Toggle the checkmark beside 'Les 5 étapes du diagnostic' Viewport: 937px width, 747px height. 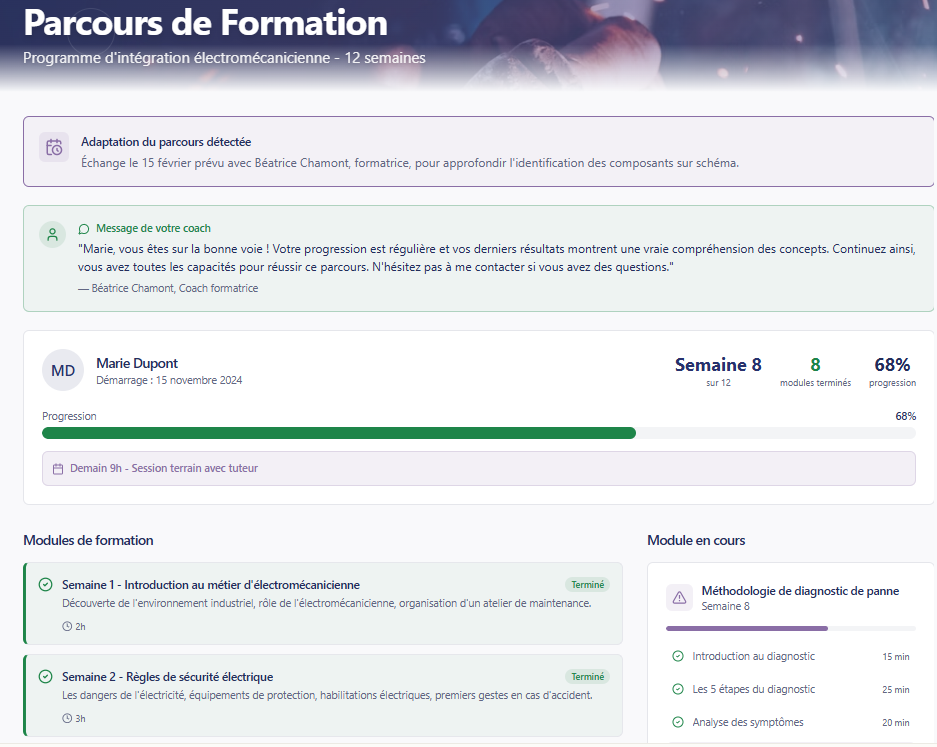(x=679, y=689)
